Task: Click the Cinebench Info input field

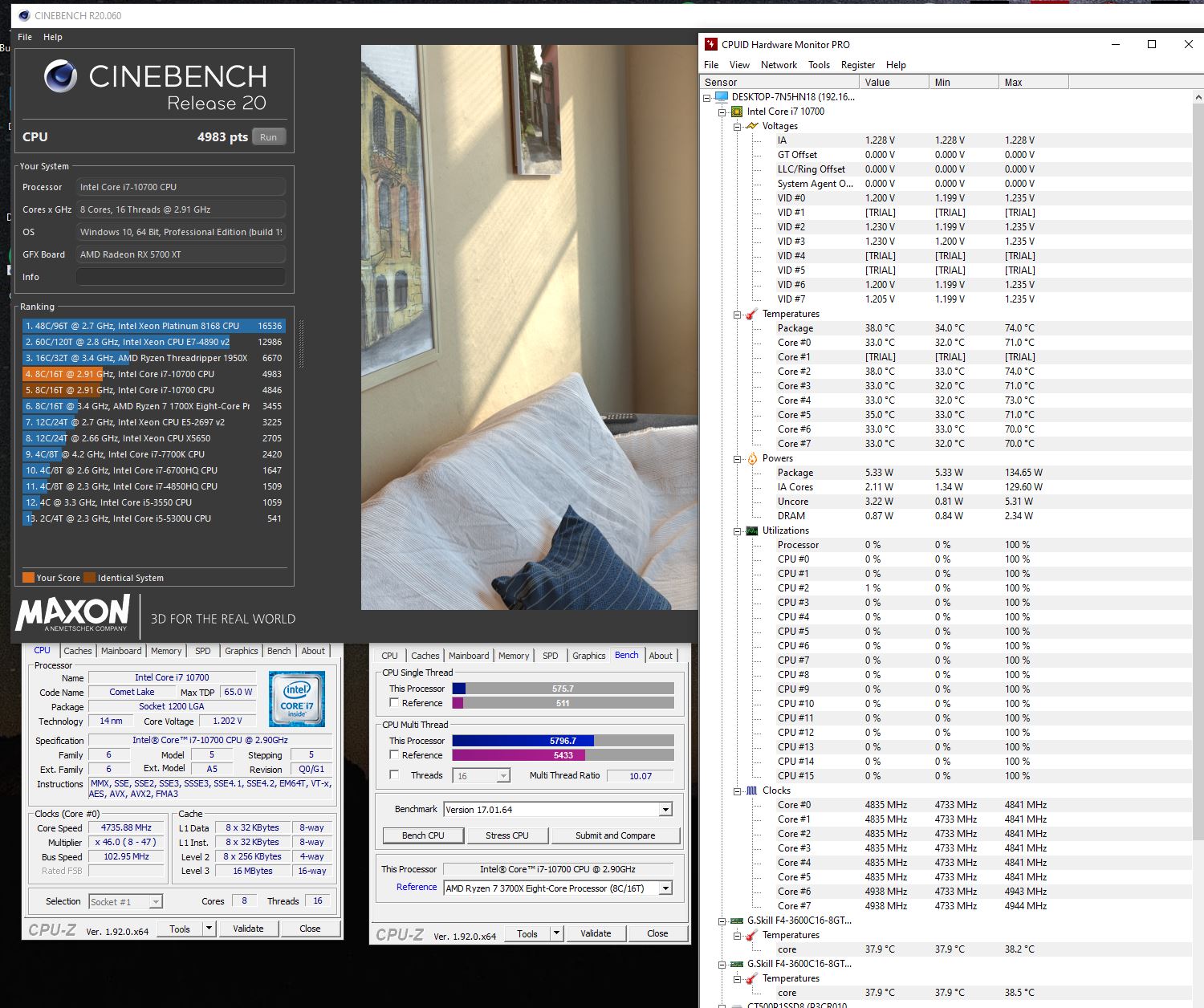Action: pyautogui.click(x=181, y=277)
